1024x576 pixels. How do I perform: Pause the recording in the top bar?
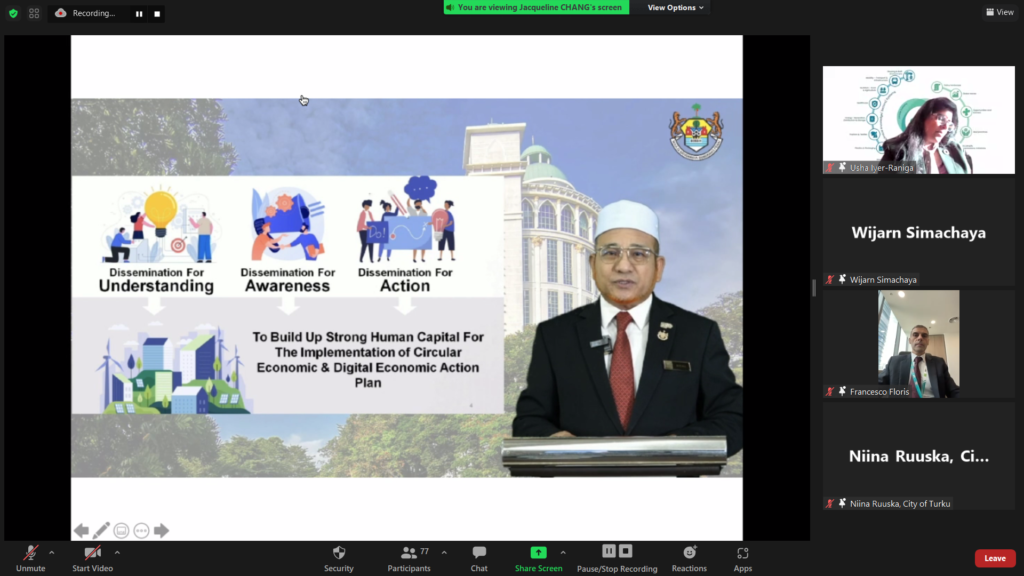tap(139, 14)
